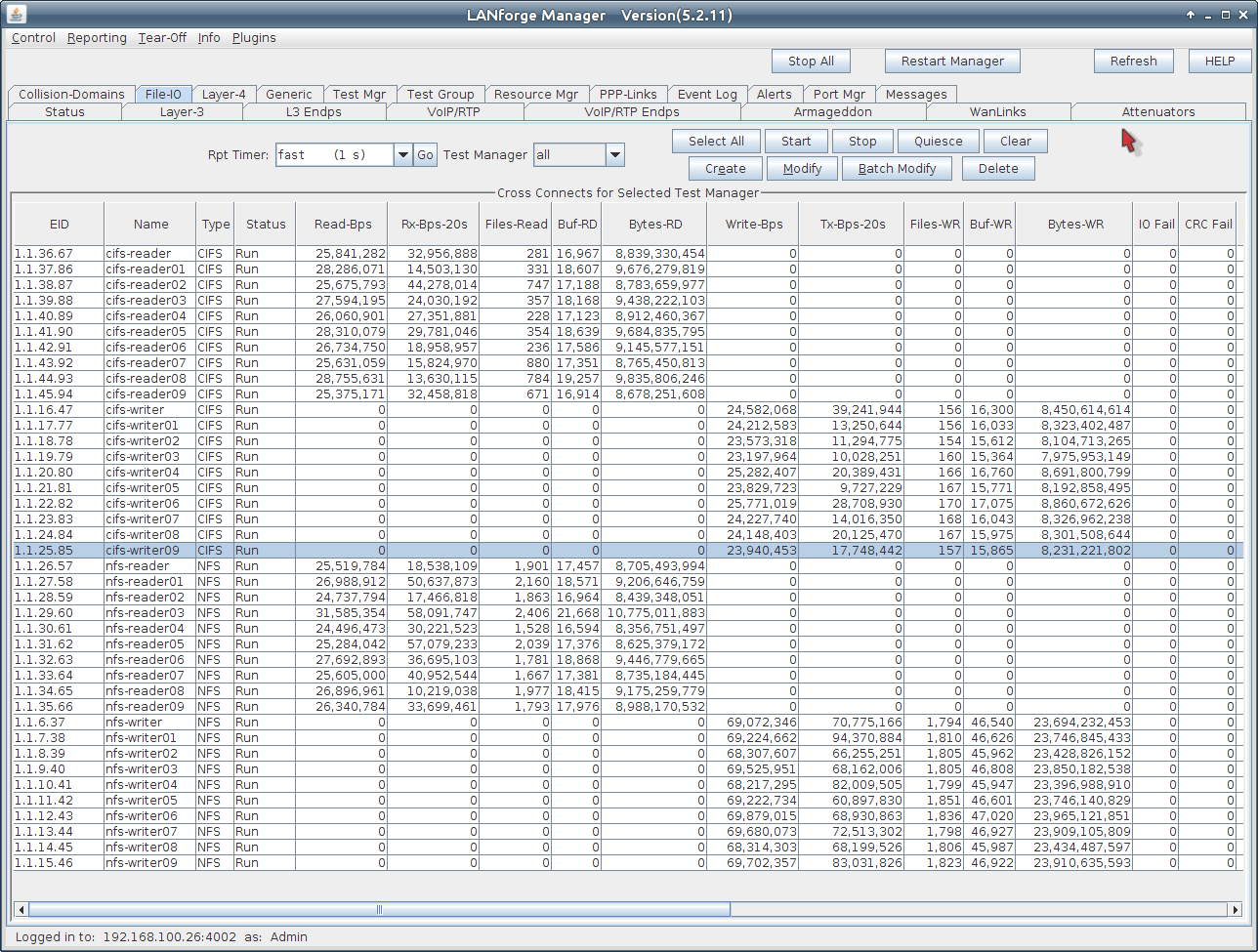Switch to the Event Log tab
The image size is (1258, 952).
707,95
